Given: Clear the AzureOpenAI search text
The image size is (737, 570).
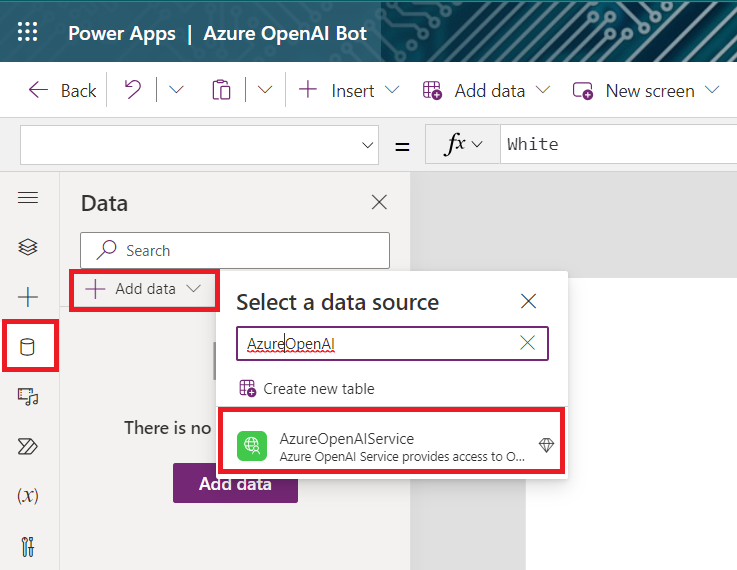Looking at the screenshot, I should coord(528,343).
